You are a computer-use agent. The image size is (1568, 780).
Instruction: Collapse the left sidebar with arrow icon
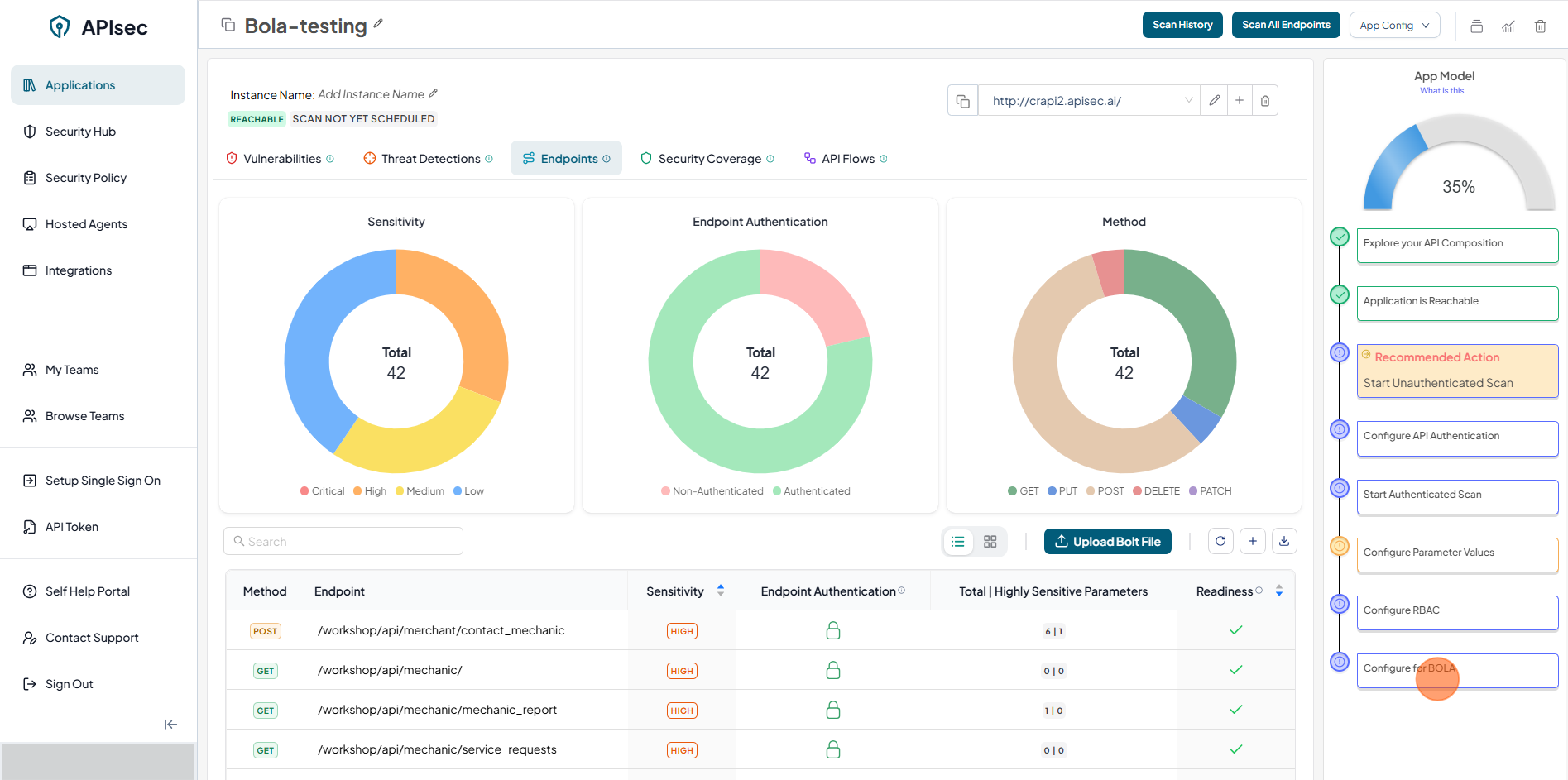(x=170, y=725)
